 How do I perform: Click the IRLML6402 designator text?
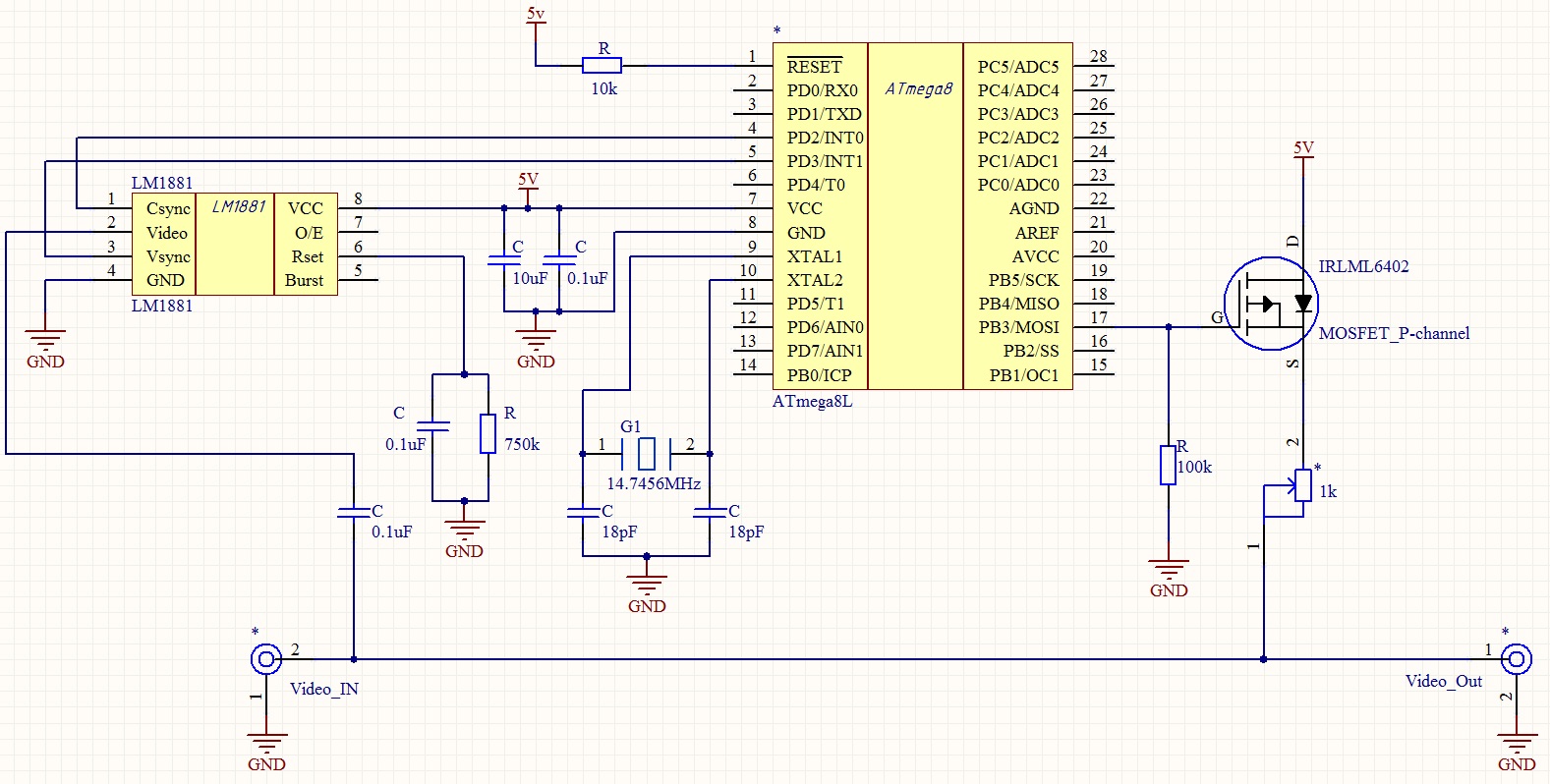click(1363, 266)
